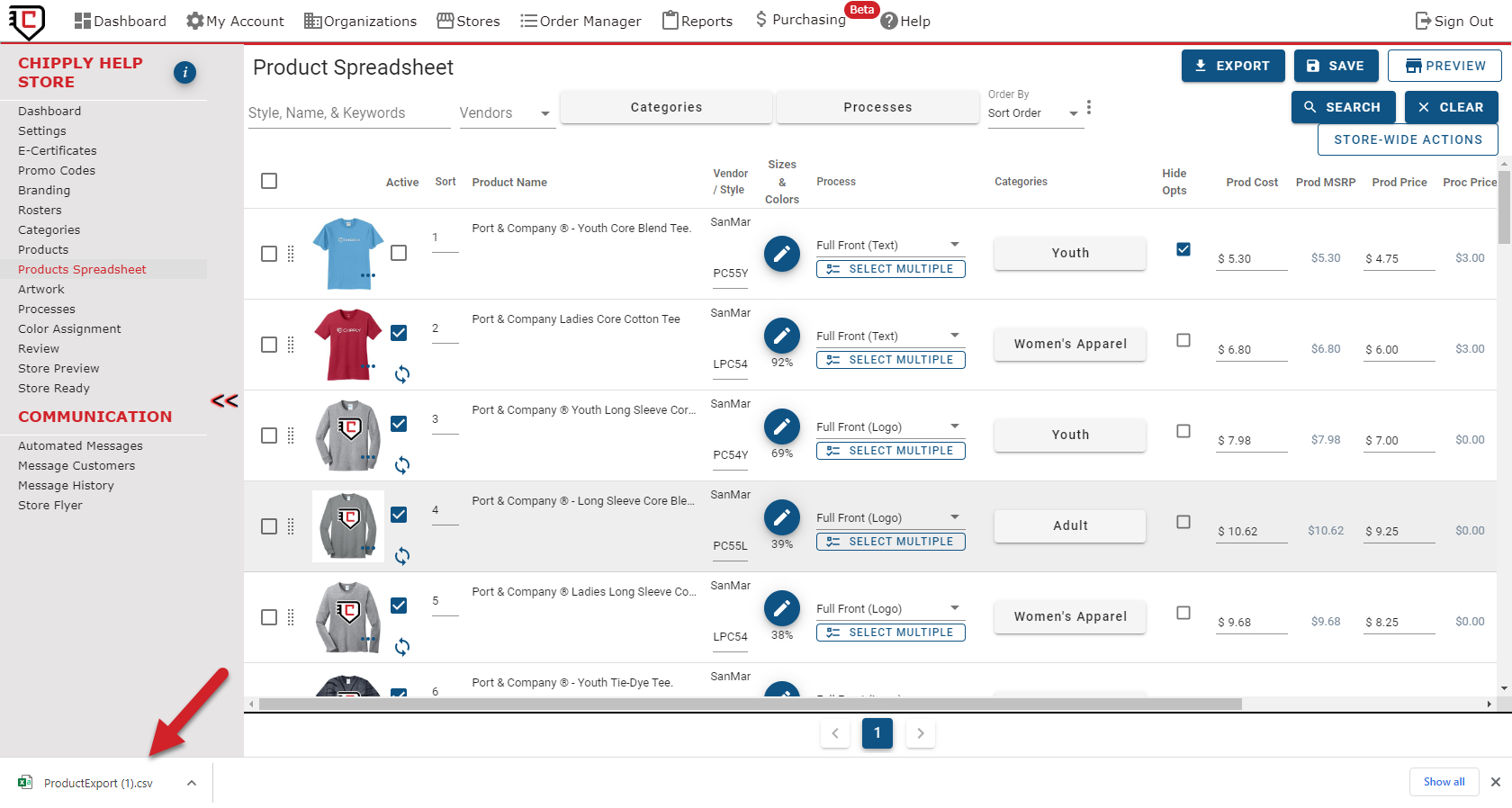The width and height of the screenshot is (1512, 808).
Task: Edit sizes and colors for PC55Y
Action: pos(781,254)
